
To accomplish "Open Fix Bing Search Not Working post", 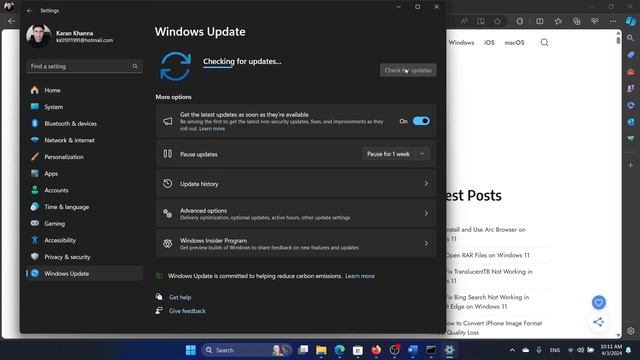I will click(487, 302).
